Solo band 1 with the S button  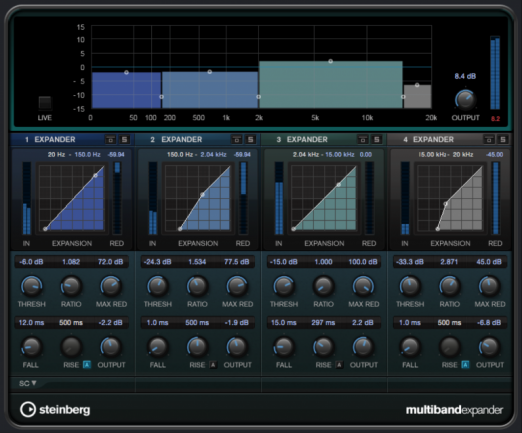tap(124, 140)
